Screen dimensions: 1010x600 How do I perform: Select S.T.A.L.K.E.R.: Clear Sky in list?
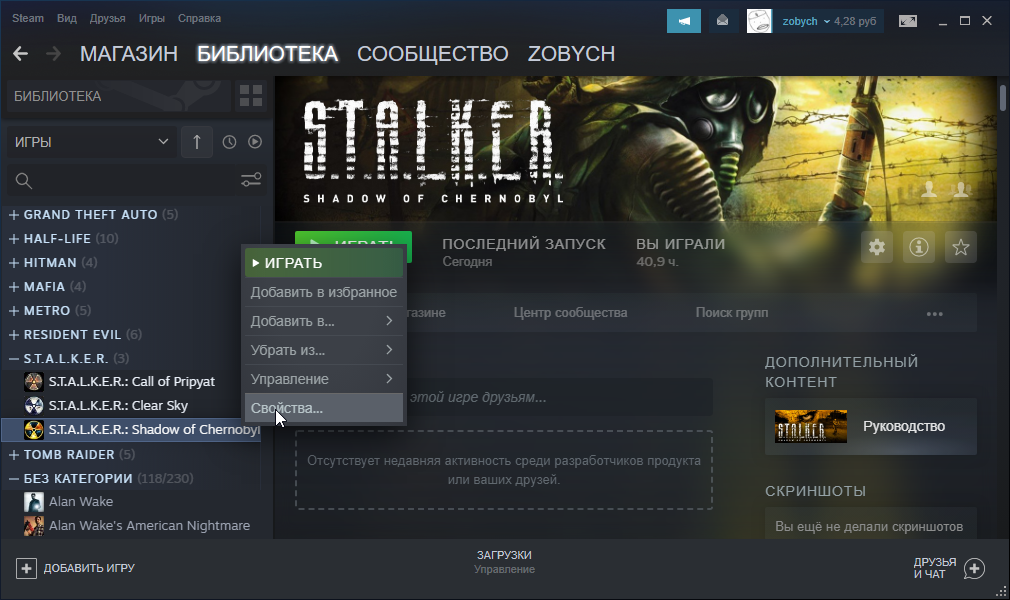pyautogui.click(x=118, y=405)
